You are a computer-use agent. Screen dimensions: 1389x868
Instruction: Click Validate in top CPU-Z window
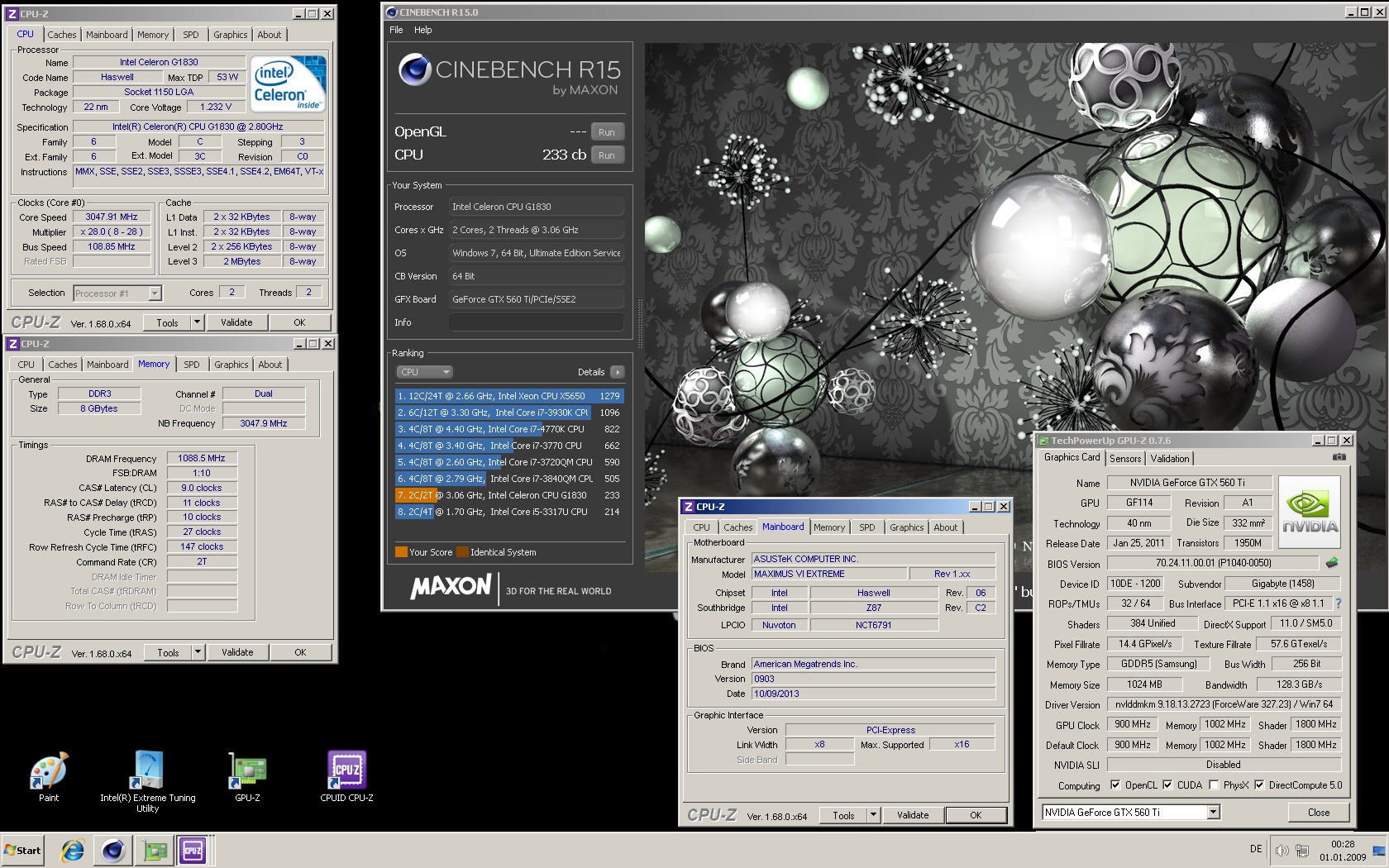pos(237,322)
